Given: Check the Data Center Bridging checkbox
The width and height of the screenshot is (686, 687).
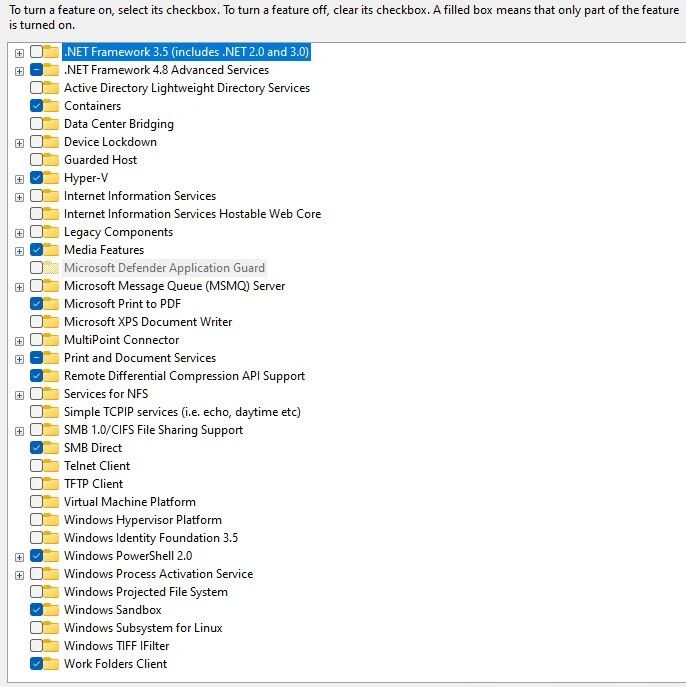Looking at the screenshot, I should pos(36,124).
